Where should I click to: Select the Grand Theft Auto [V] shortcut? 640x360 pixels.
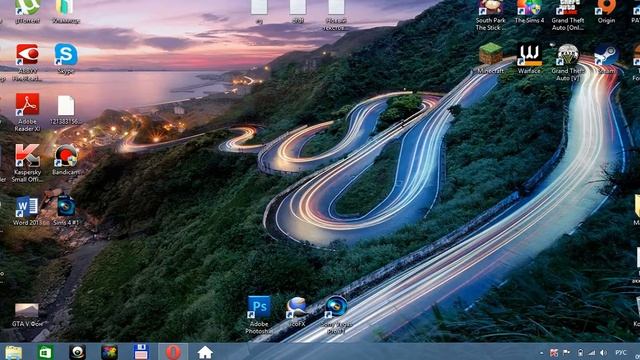pyautogui.click(x=568, y=62)
